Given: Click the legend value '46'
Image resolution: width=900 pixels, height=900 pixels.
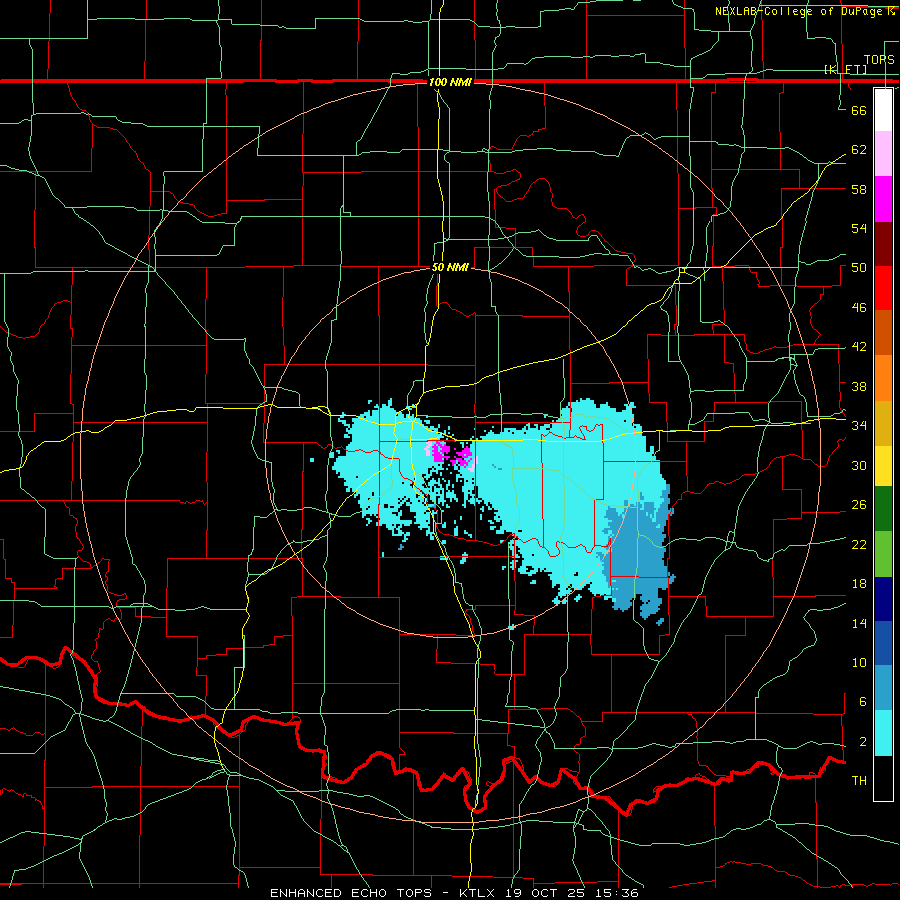Looking at the screenshot, I should tap(859, 307).
